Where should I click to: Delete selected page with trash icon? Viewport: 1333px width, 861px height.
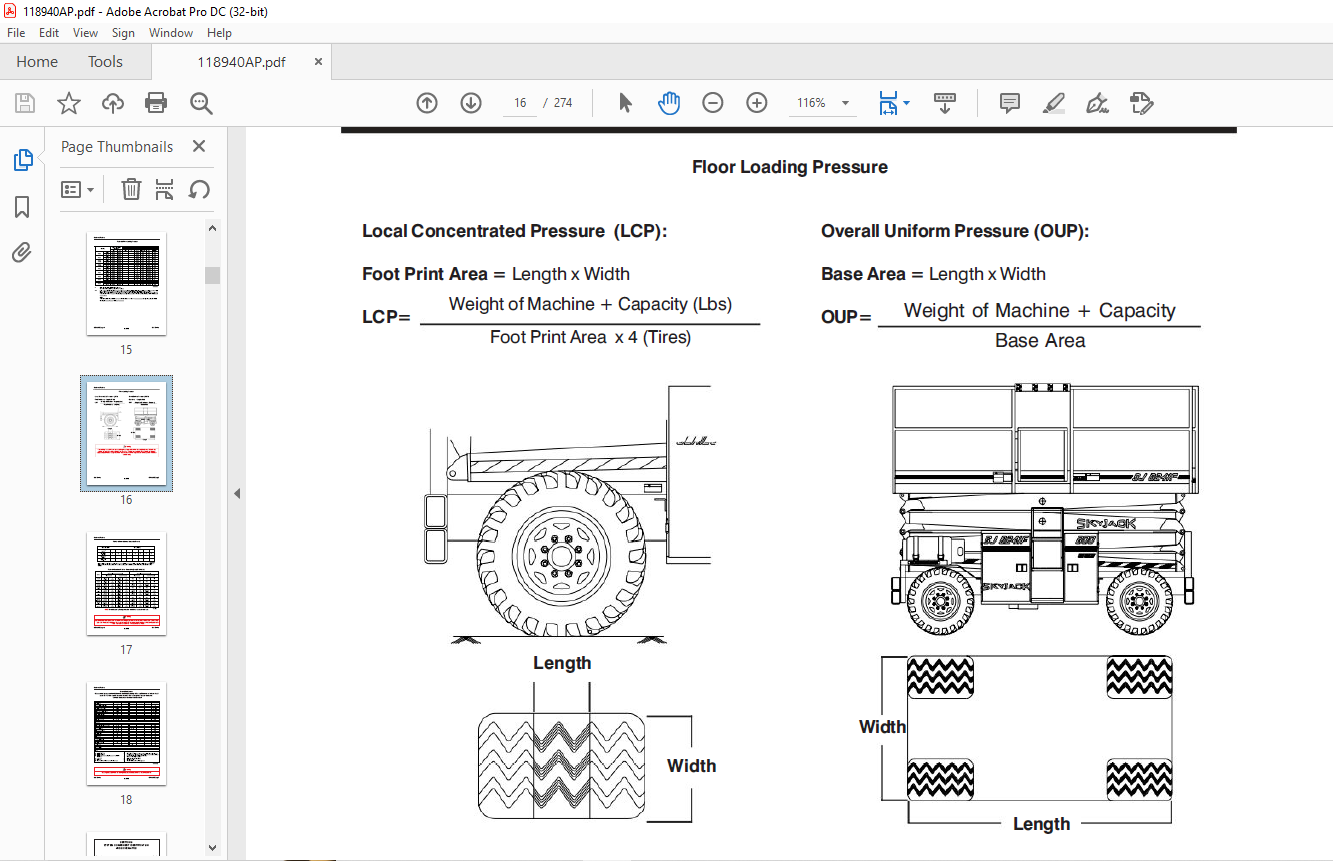pyautogui.click(x=131, y=189)
